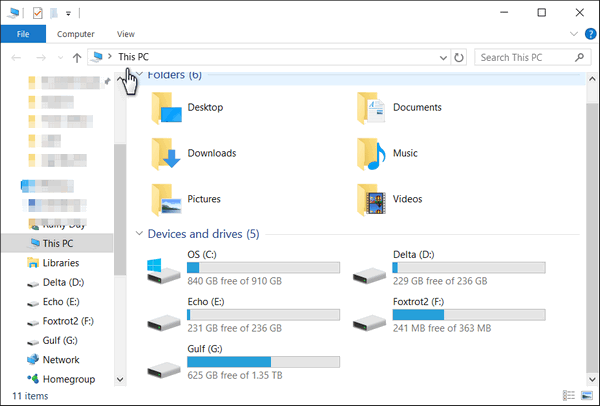The width and height of the screenshot is (600, 406).
Task: Open the address bar history dropdown
Action: coord(443,58)
